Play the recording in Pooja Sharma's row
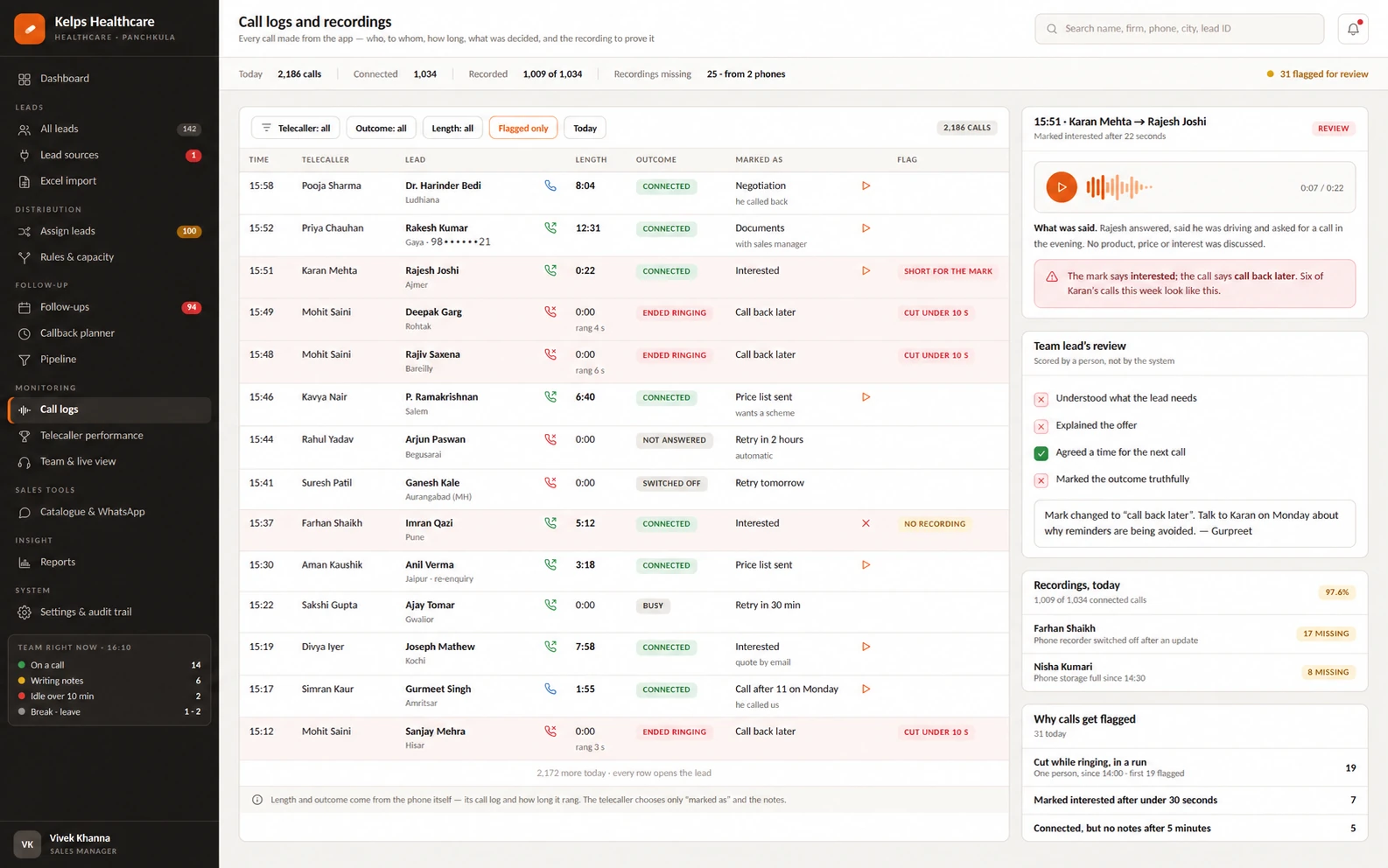Viewport: 1388px width, 868px height. coord(866,185)
